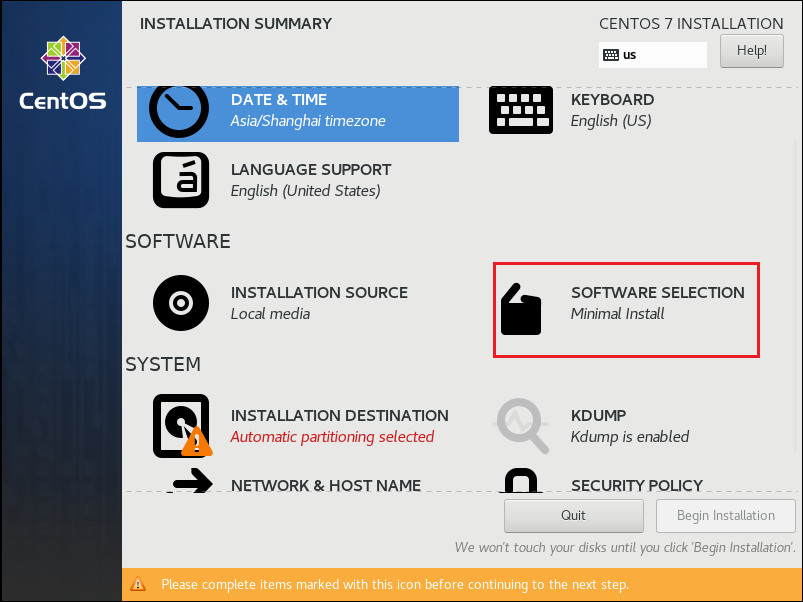The width and height of the screenshot is (803, 602).
Task: Click the English (US) keyboard text
Action: pyautogui.click(x=611, y=121)
